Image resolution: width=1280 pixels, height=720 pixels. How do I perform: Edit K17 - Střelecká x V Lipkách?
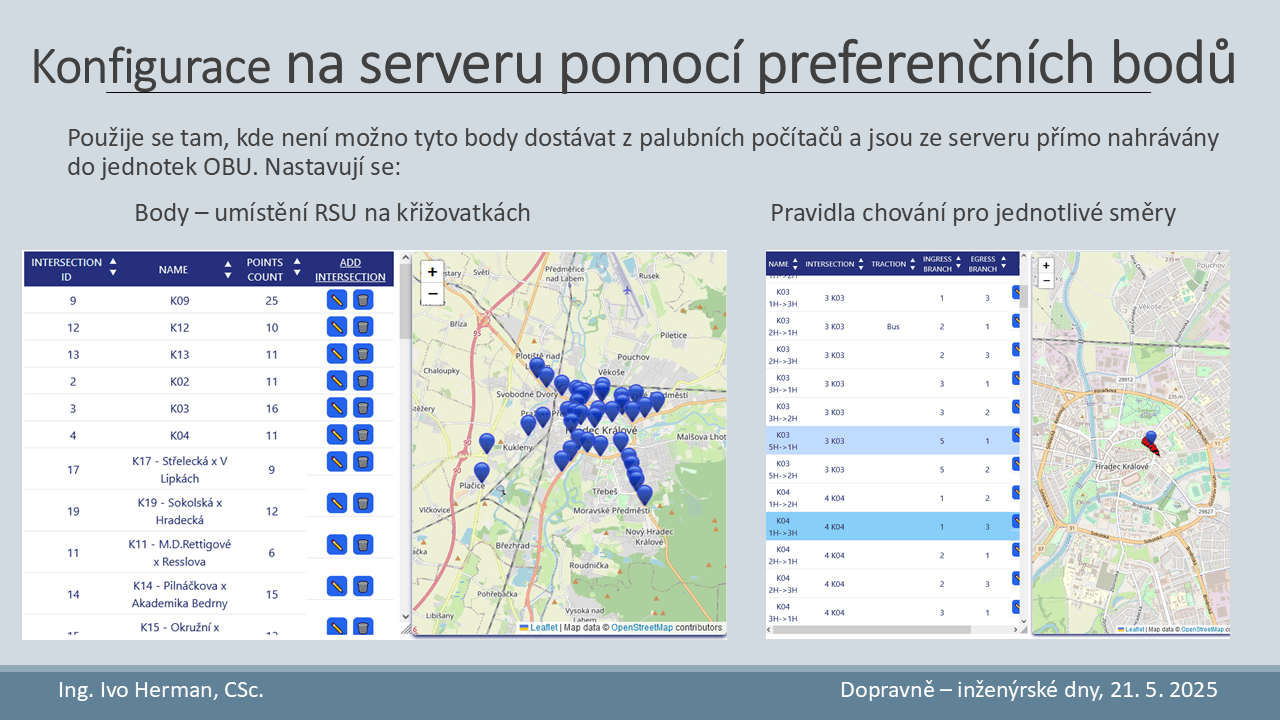click(337, 462)
